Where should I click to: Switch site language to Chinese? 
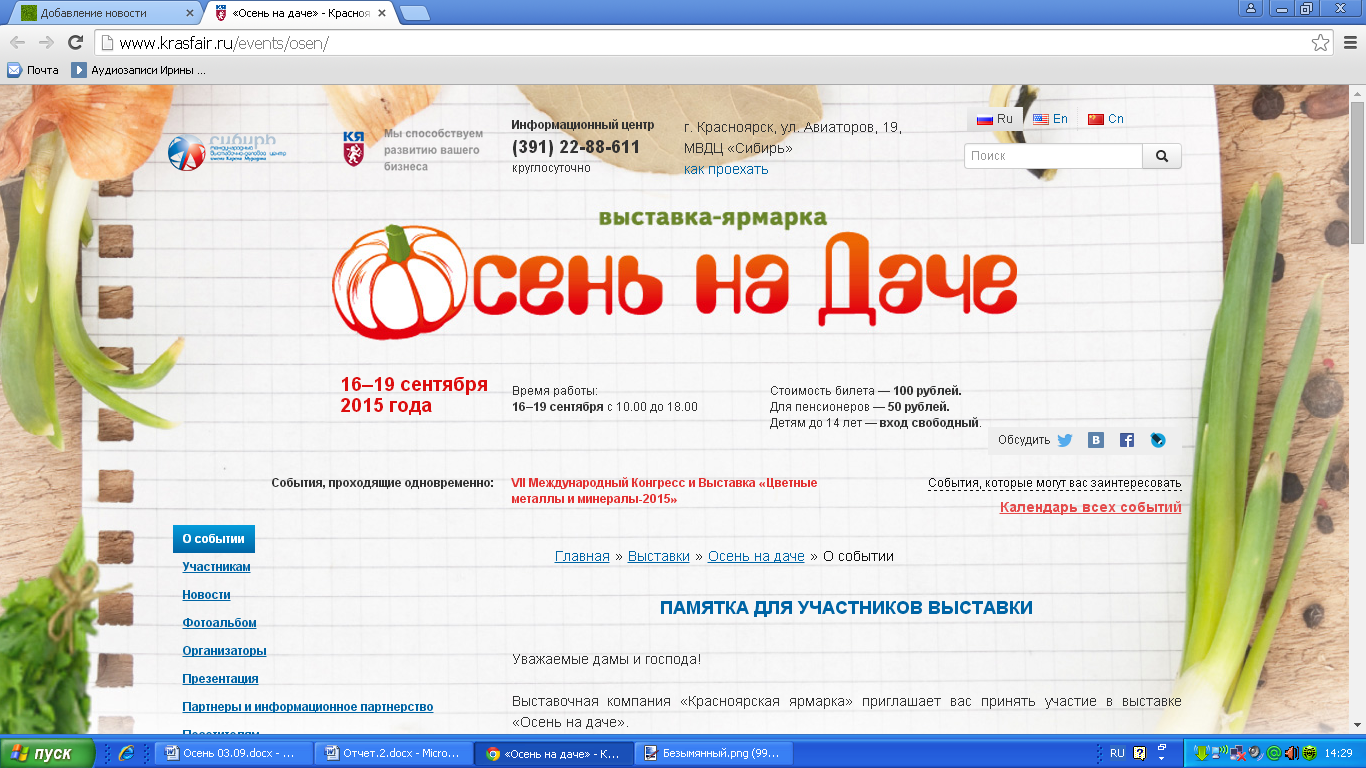tap(1106, 119)
